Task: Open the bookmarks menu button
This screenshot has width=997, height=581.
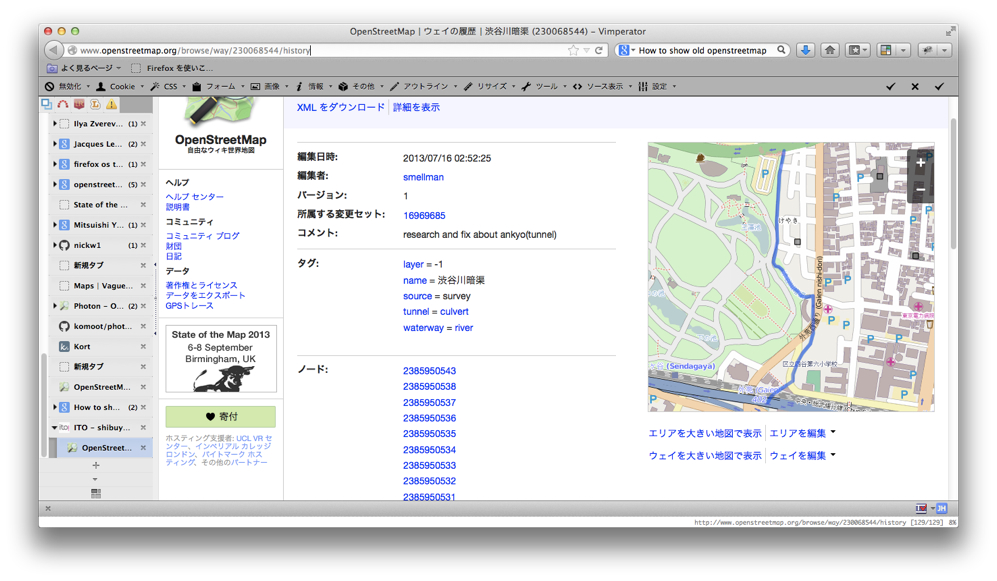Action: tap(857, 50)
